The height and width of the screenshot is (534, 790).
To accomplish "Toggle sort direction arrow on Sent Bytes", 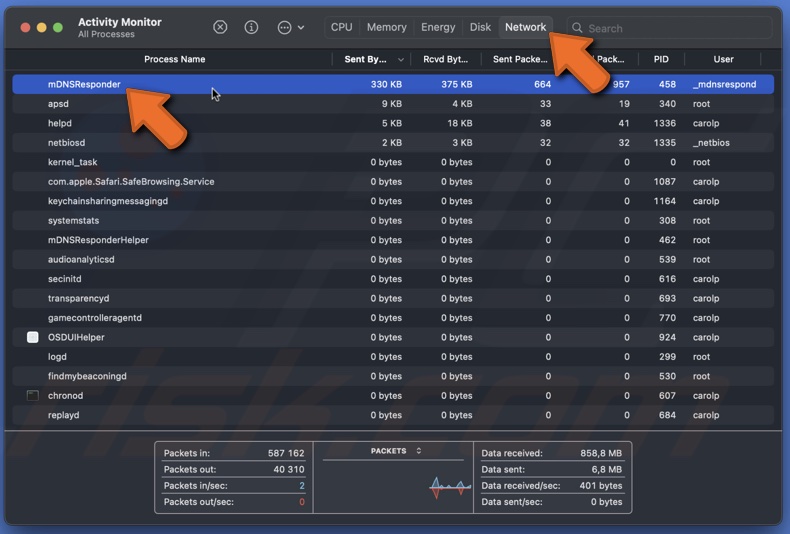I will [x=401, y=60].
